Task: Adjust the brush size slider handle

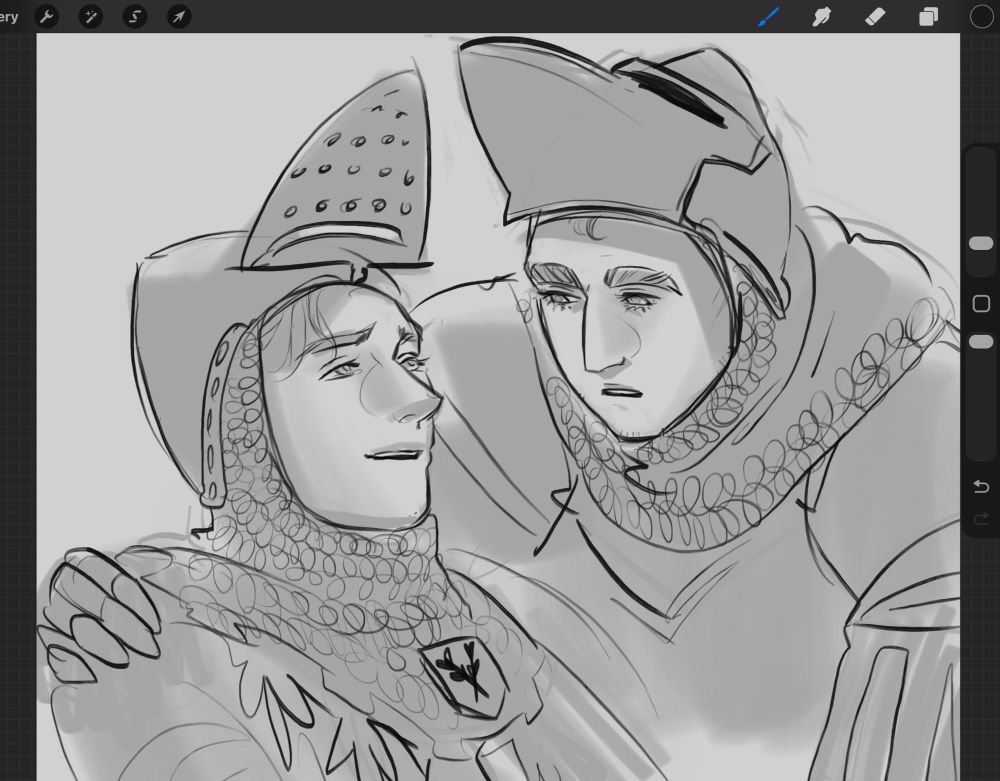Action: 981,243
